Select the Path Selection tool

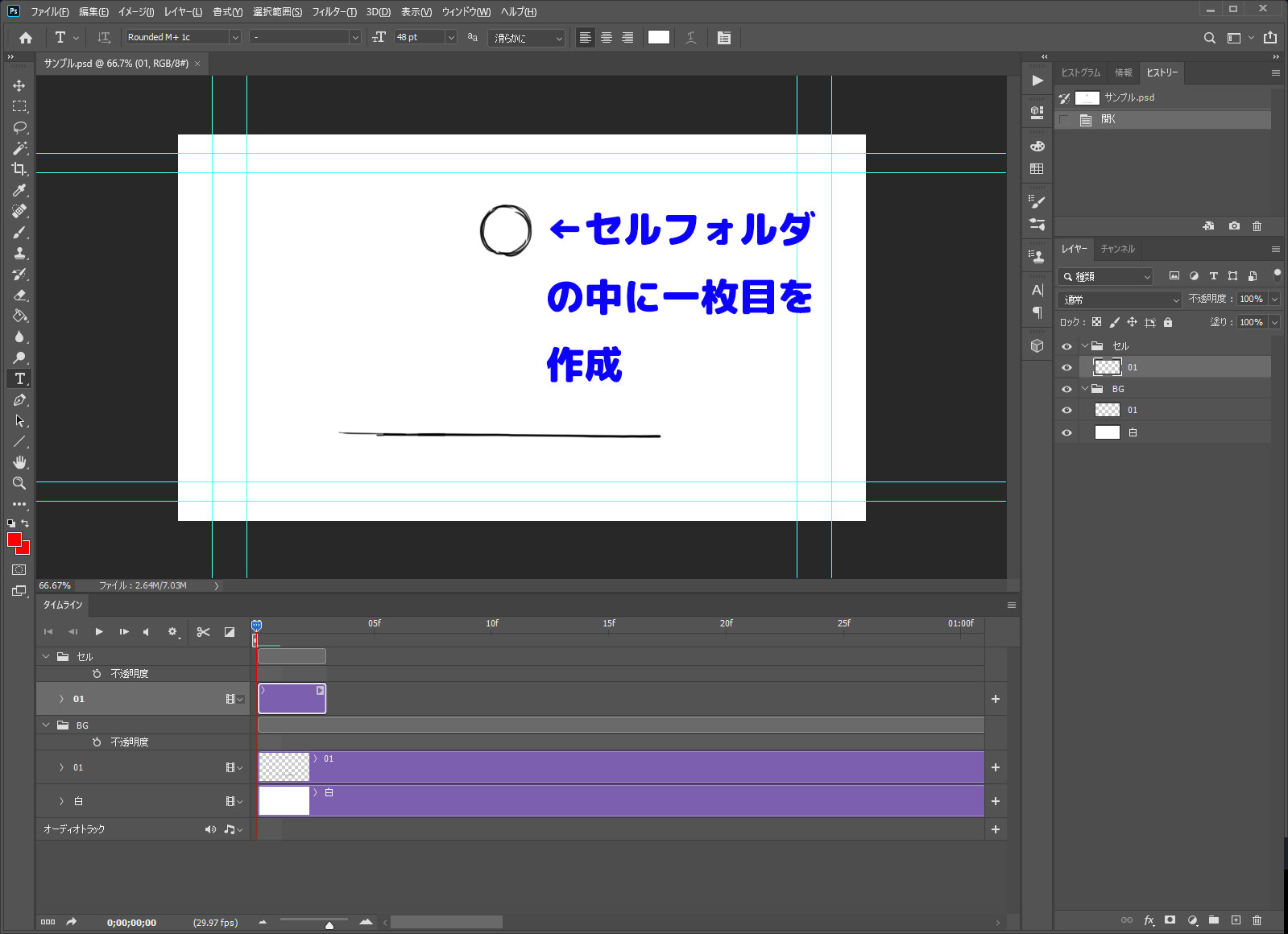[x=19, y=420]
